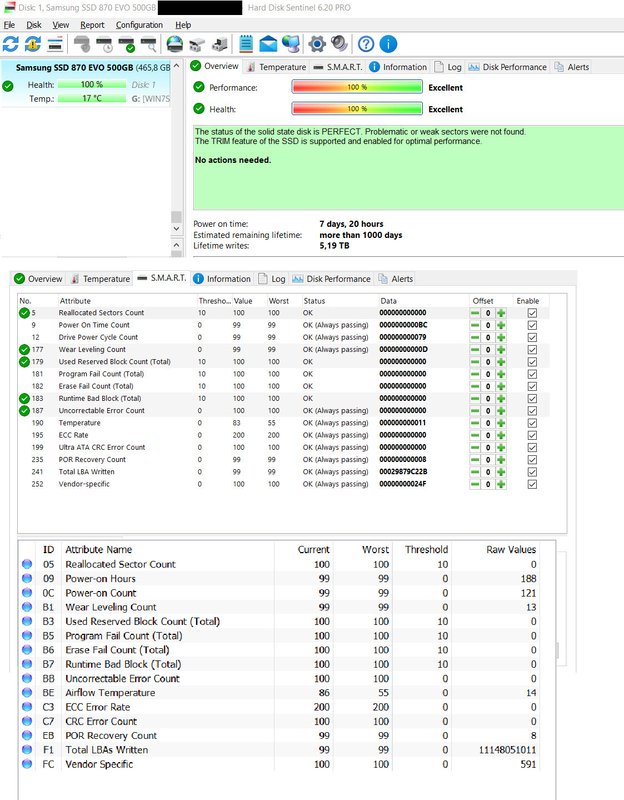Viewport: 624px width, 800px height.
Task: Increase offset for Used Reserved Block Count
Action: [501, 362]
